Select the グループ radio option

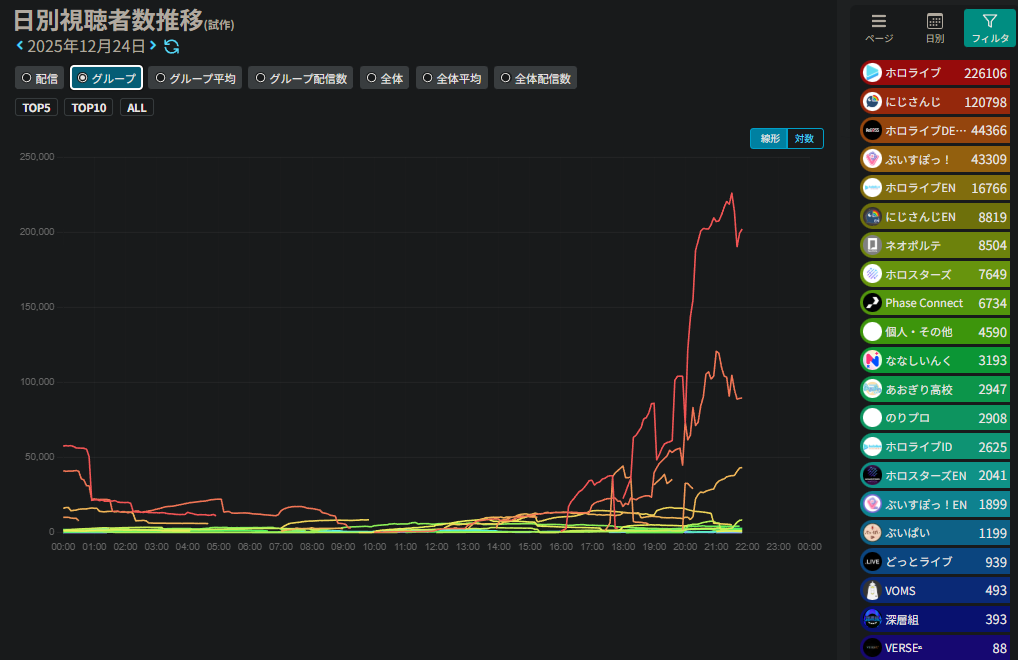(106, 78)
